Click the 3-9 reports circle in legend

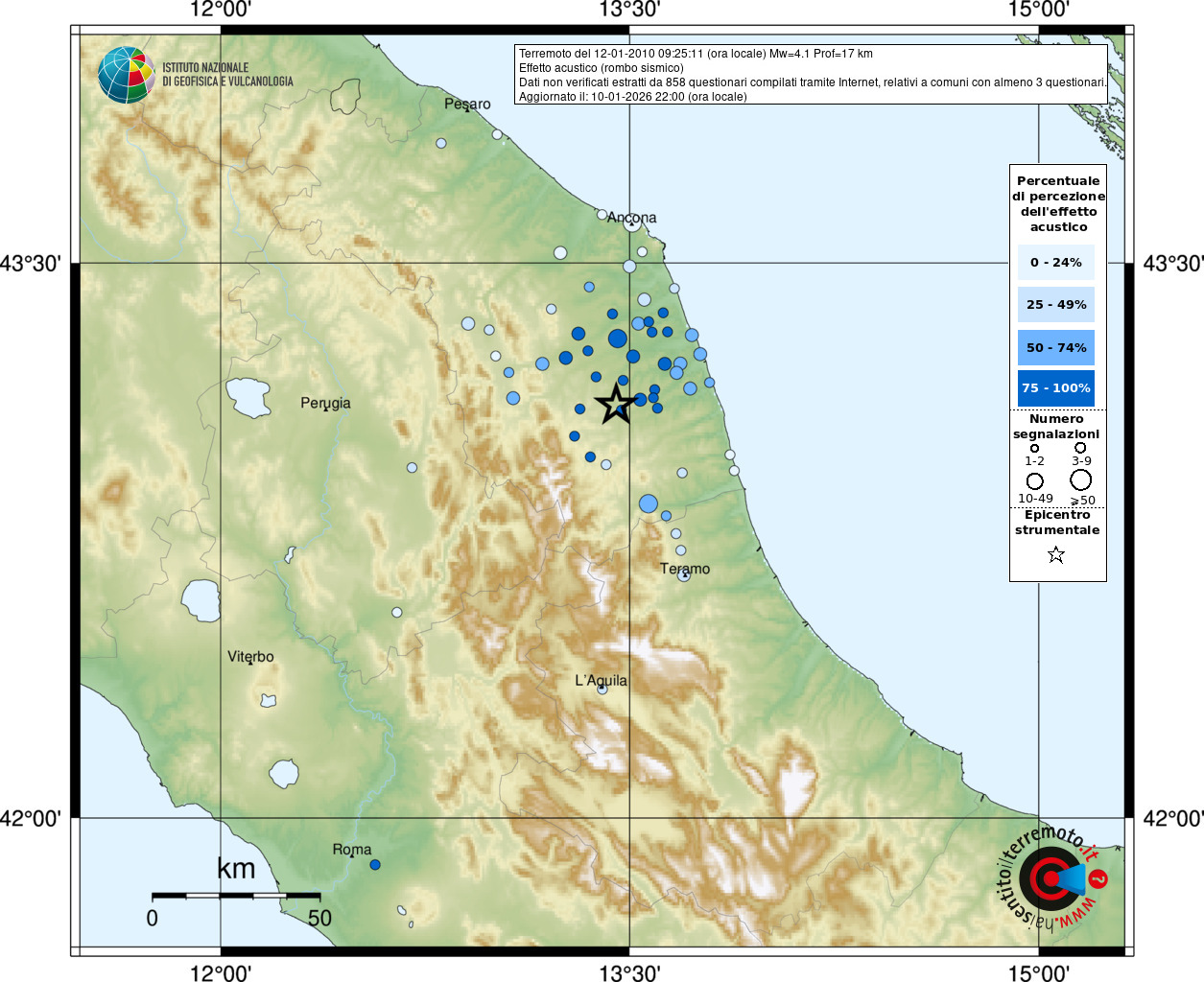1080,447
